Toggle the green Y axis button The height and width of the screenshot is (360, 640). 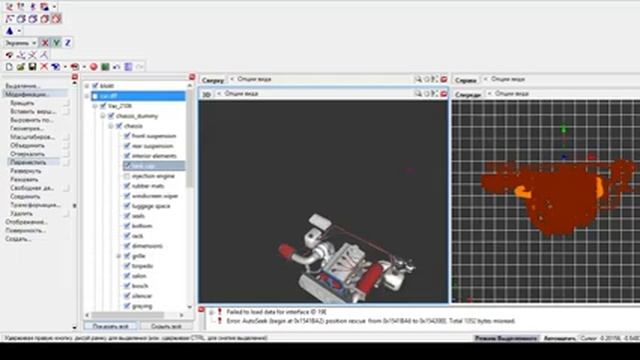pos(56,43)
